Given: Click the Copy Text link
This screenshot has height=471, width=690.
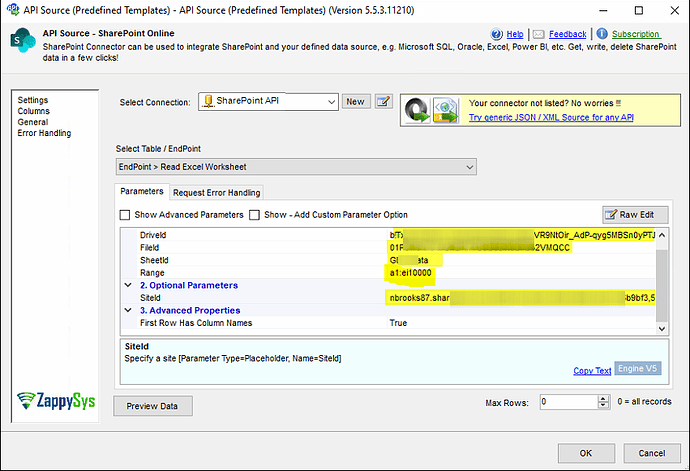Looking at the screenshot, I should pos(592,371).
